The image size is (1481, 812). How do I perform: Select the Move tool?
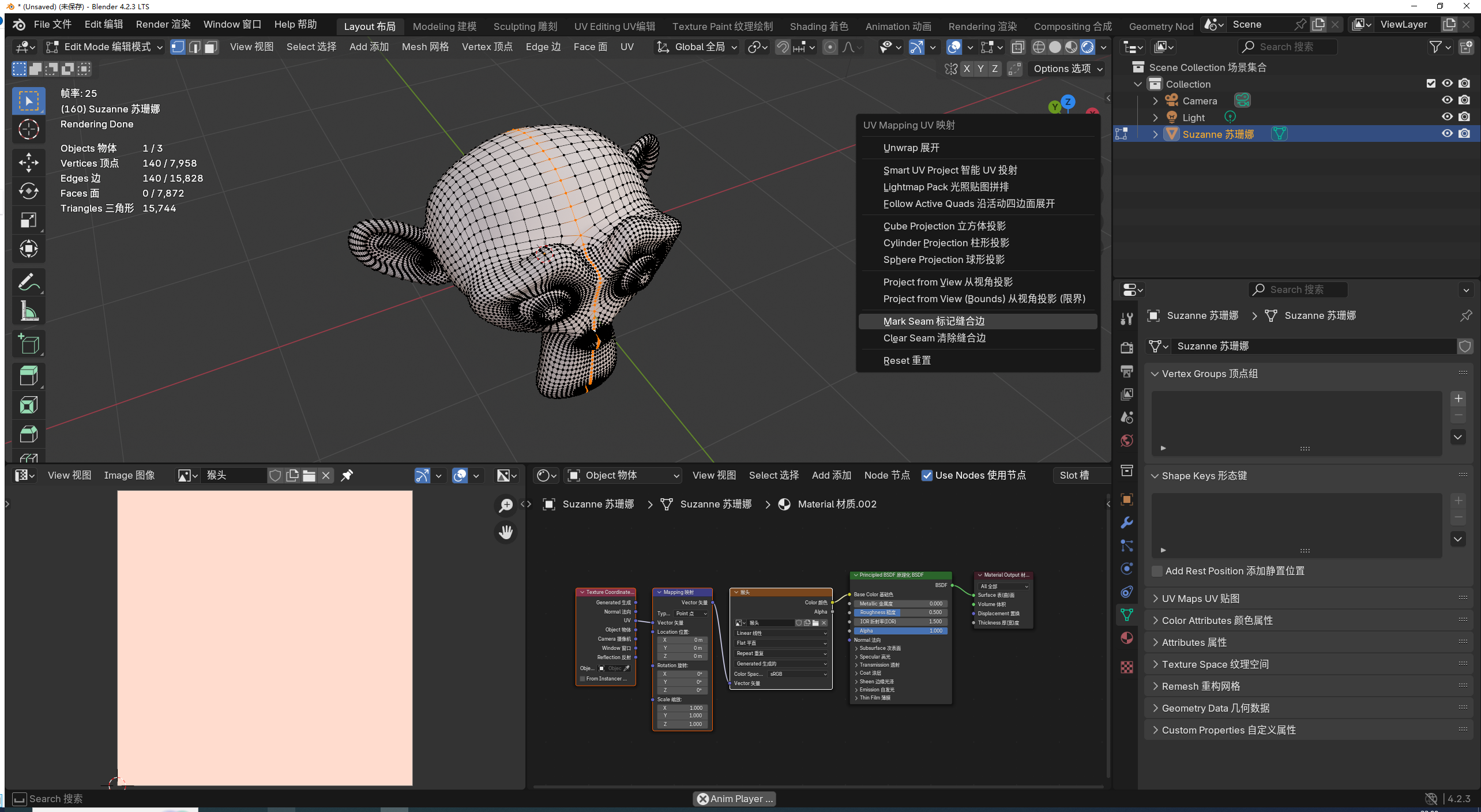28,163
